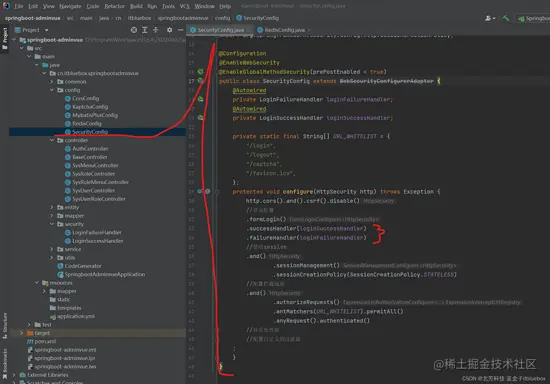Image resolution: width=550 pixels, height=384 pixels.
Task: Toggle the Project tool window stripe button
Action: (x=5, y=39)
